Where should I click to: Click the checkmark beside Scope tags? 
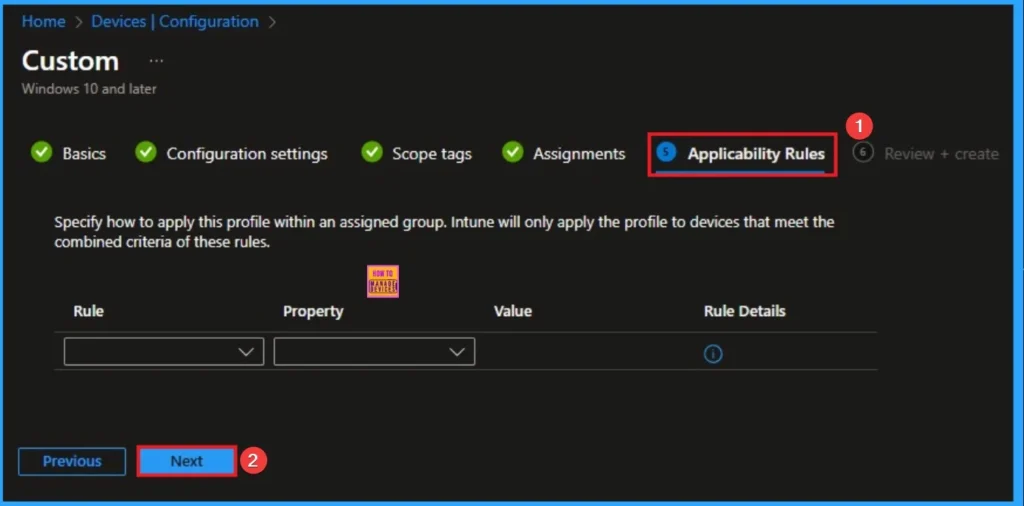point(372,153)
